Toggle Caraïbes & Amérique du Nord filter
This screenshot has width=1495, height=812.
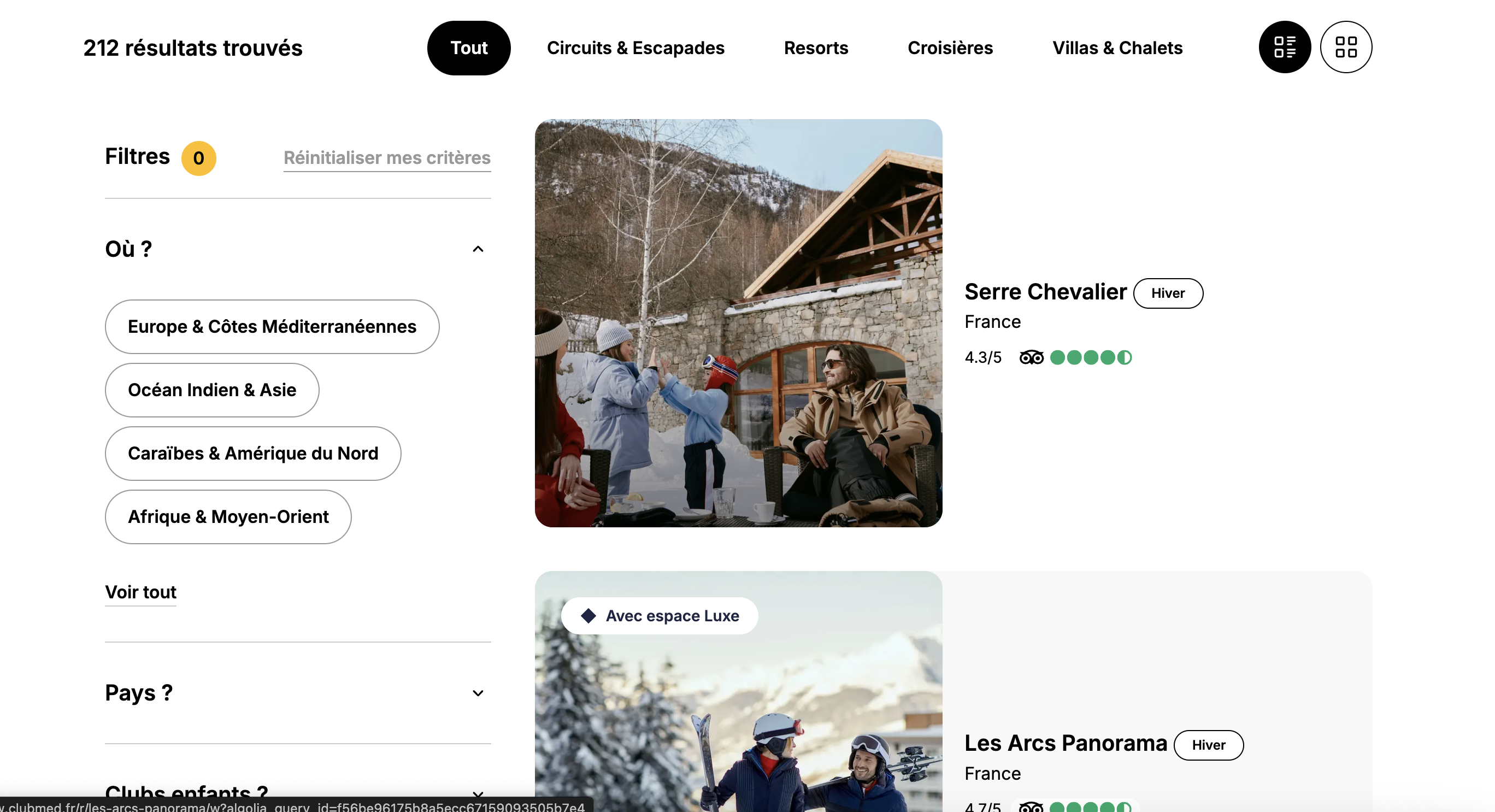tap(252, 454)
